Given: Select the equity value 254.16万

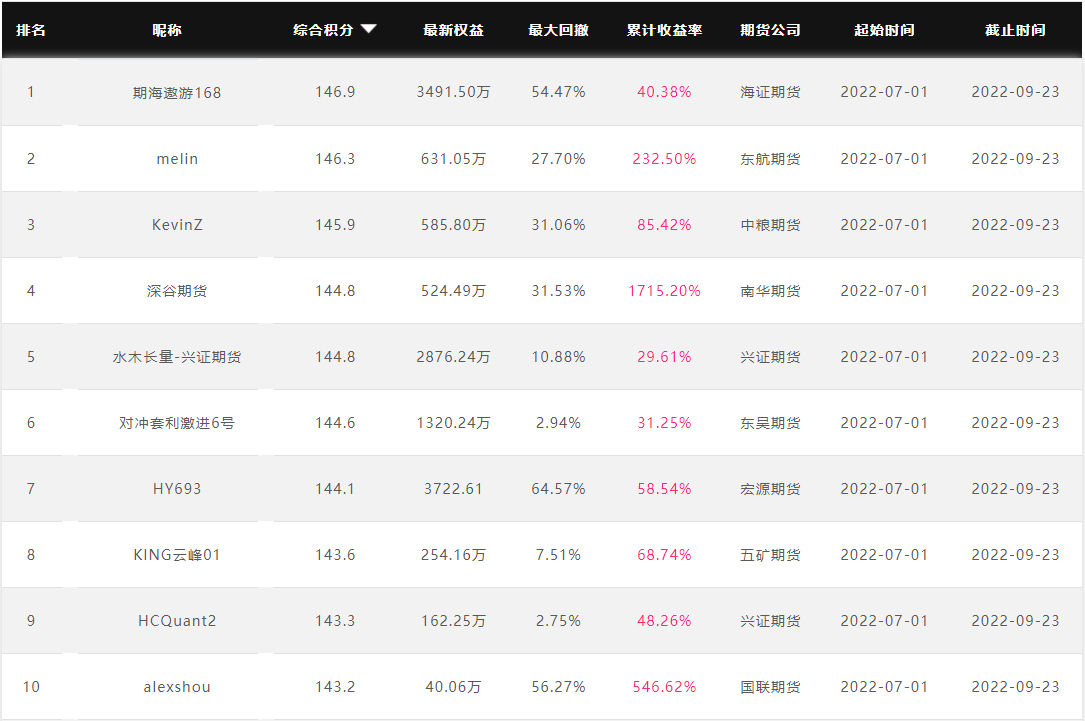Looking at the screenshot, I should pyautogui.click(x=453, y=555).
